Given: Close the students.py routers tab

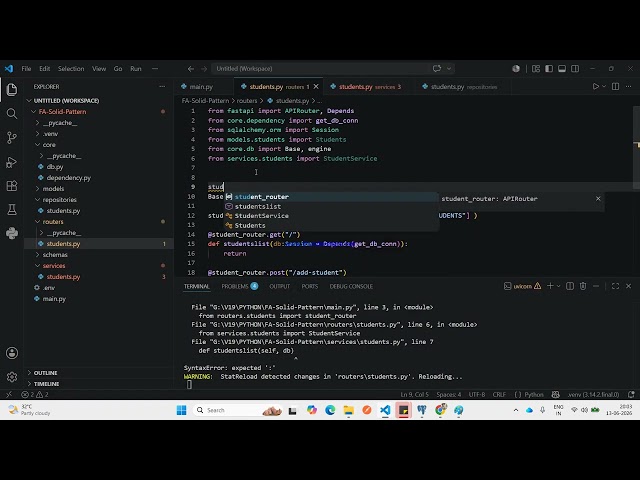Looking at the screenshot, I should [316, 87].
